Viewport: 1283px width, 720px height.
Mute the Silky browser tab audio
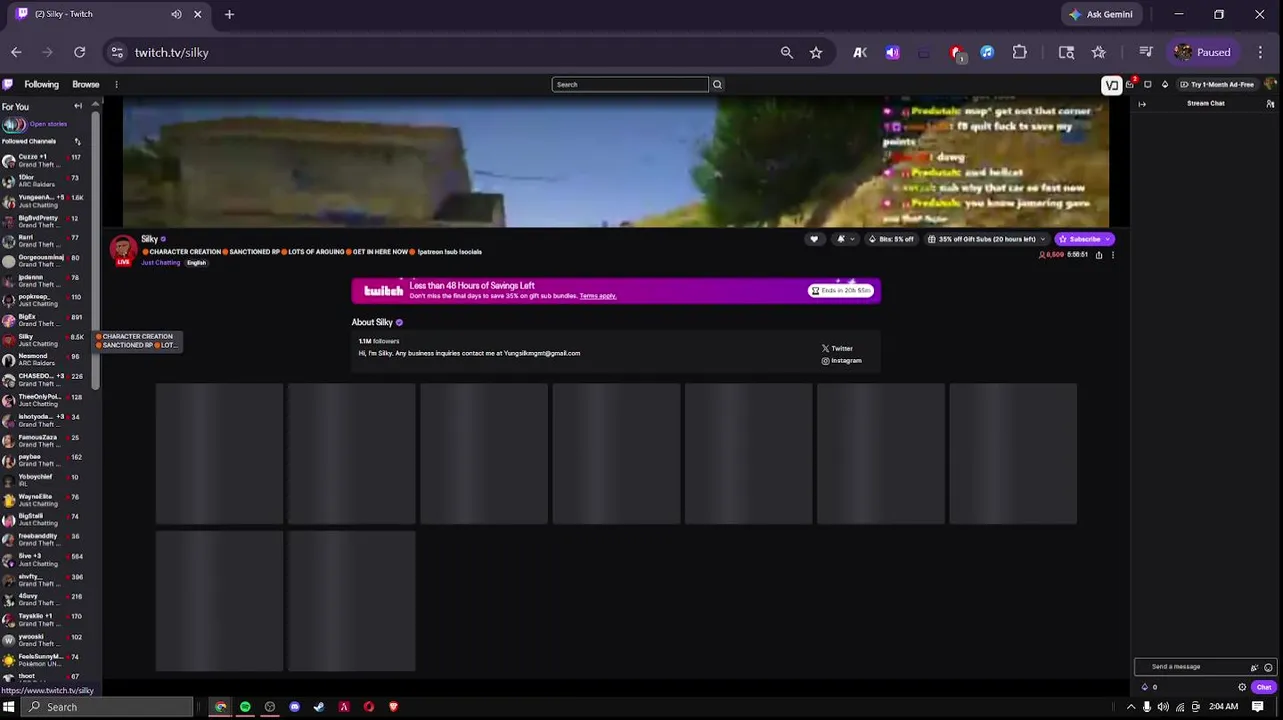(x=176, y=14)
